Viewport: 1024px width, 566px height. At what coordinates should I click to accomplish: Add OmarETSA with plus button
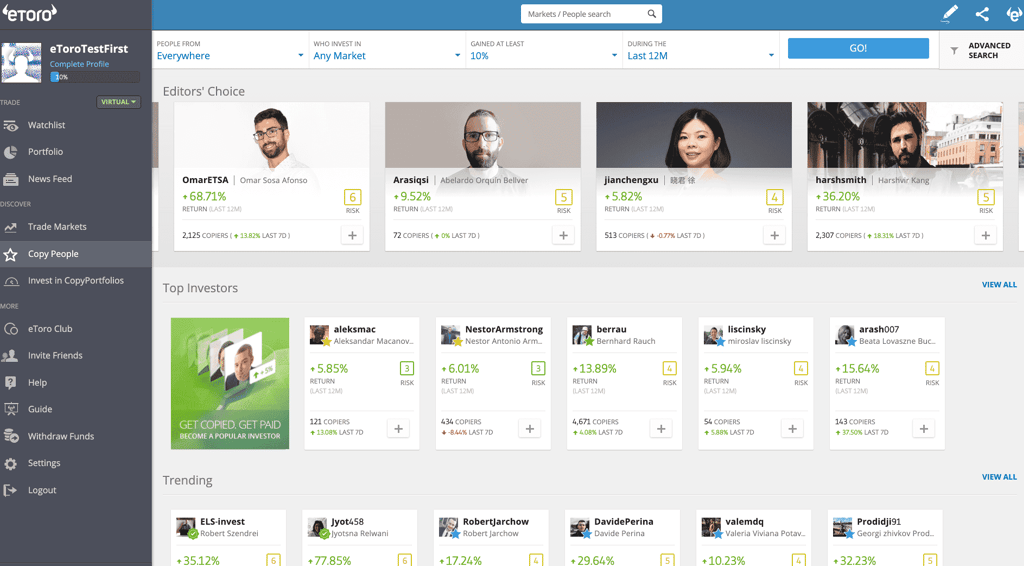(x=353, y=235)
